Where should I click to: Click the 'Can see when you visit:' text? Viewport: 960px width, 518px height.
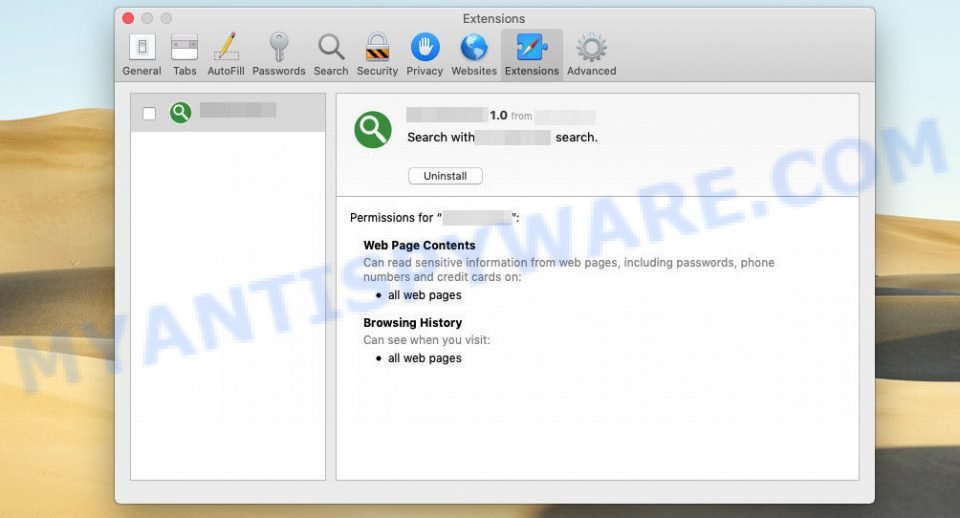[x=426, y=340]
